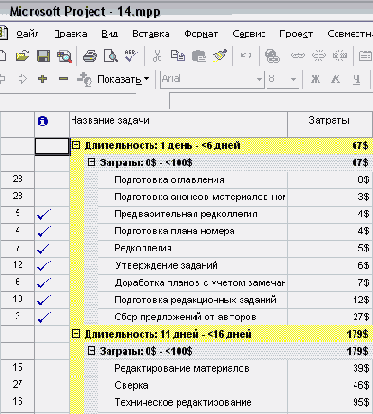Select task Техническое редактирование
This screenshot has width=373, height=414.
tap(183, 402)
